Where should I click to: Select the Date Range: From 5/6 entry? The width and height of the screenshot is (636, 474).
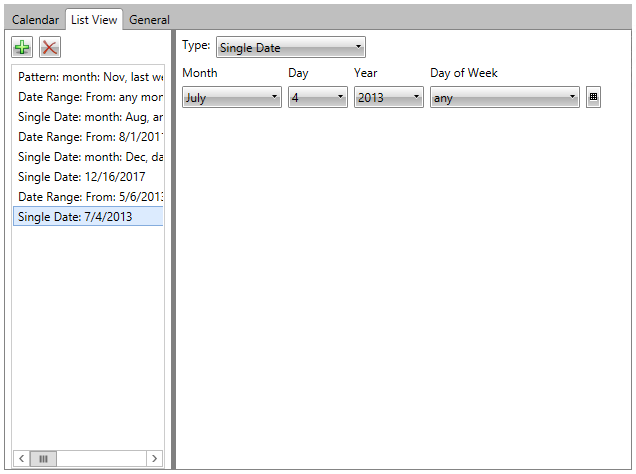point(90,197)
